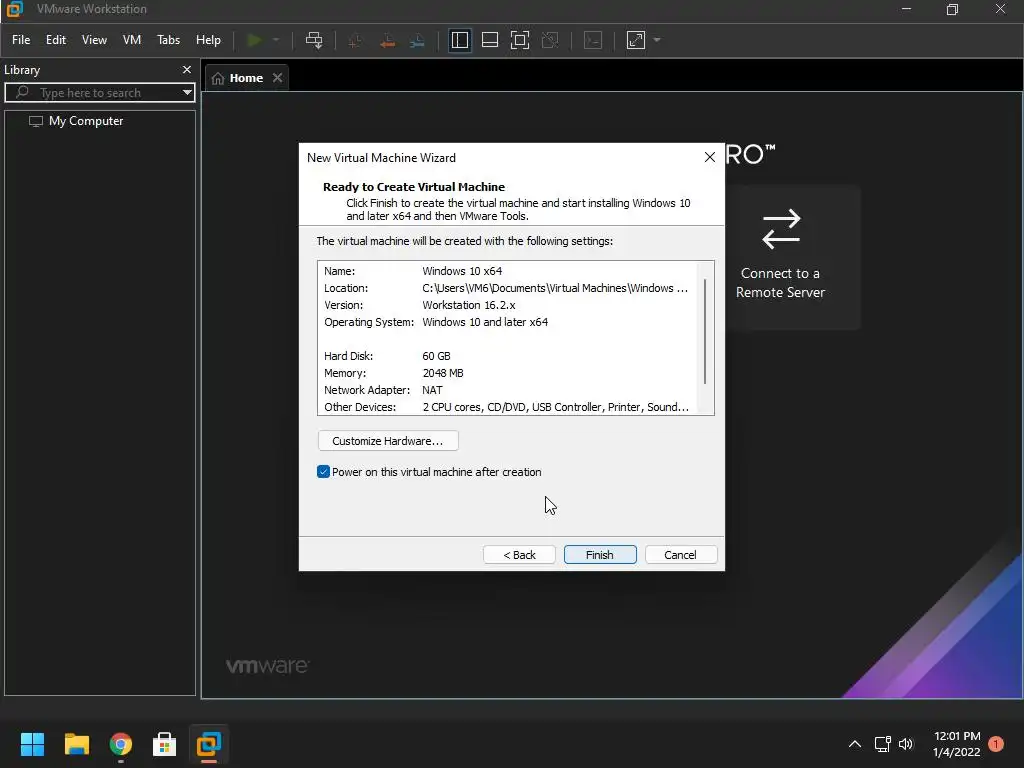Click the volume speaker tray icon

[906, 744]
